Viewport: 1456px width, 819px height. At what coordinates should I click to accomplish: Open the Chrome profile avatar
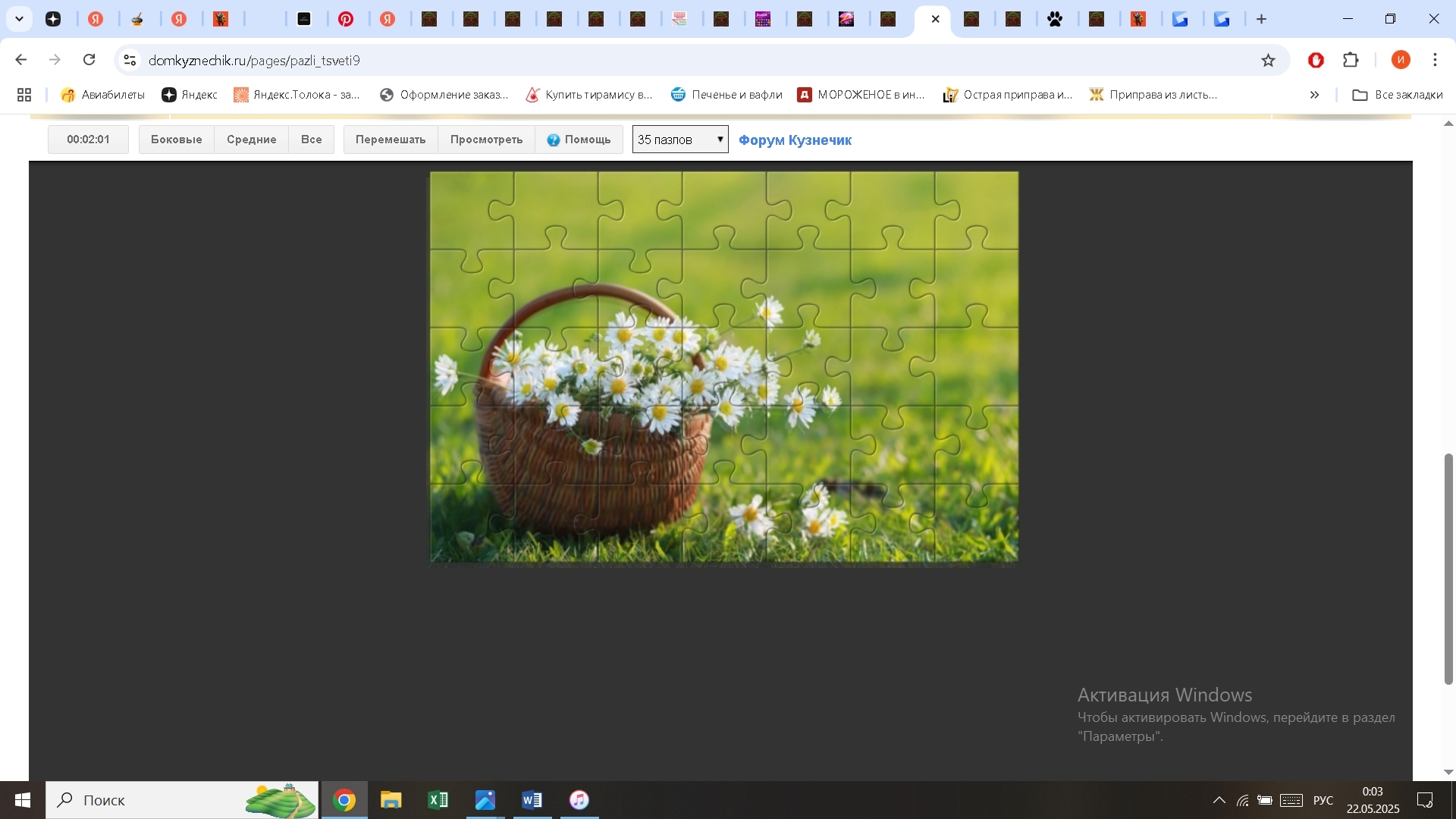(x=1401, y=60)
